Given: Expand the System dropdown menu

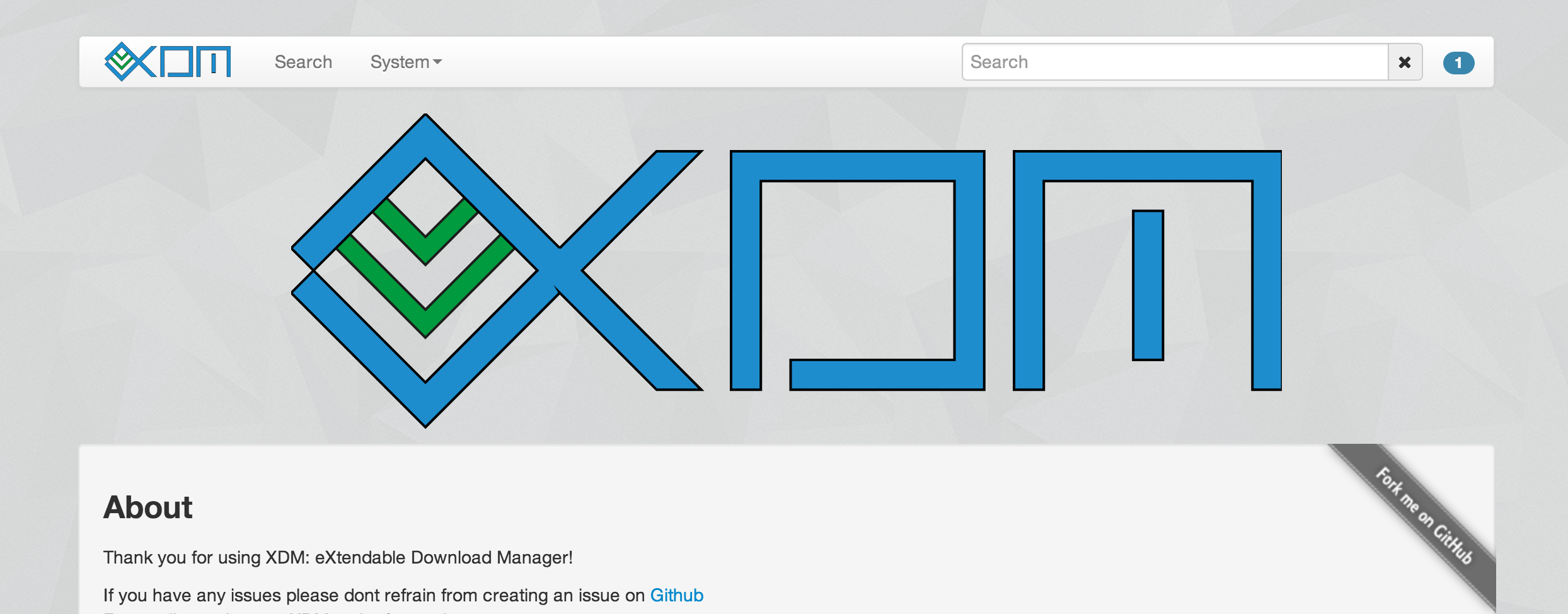Looking at the screenshot, I should (406, 62).
